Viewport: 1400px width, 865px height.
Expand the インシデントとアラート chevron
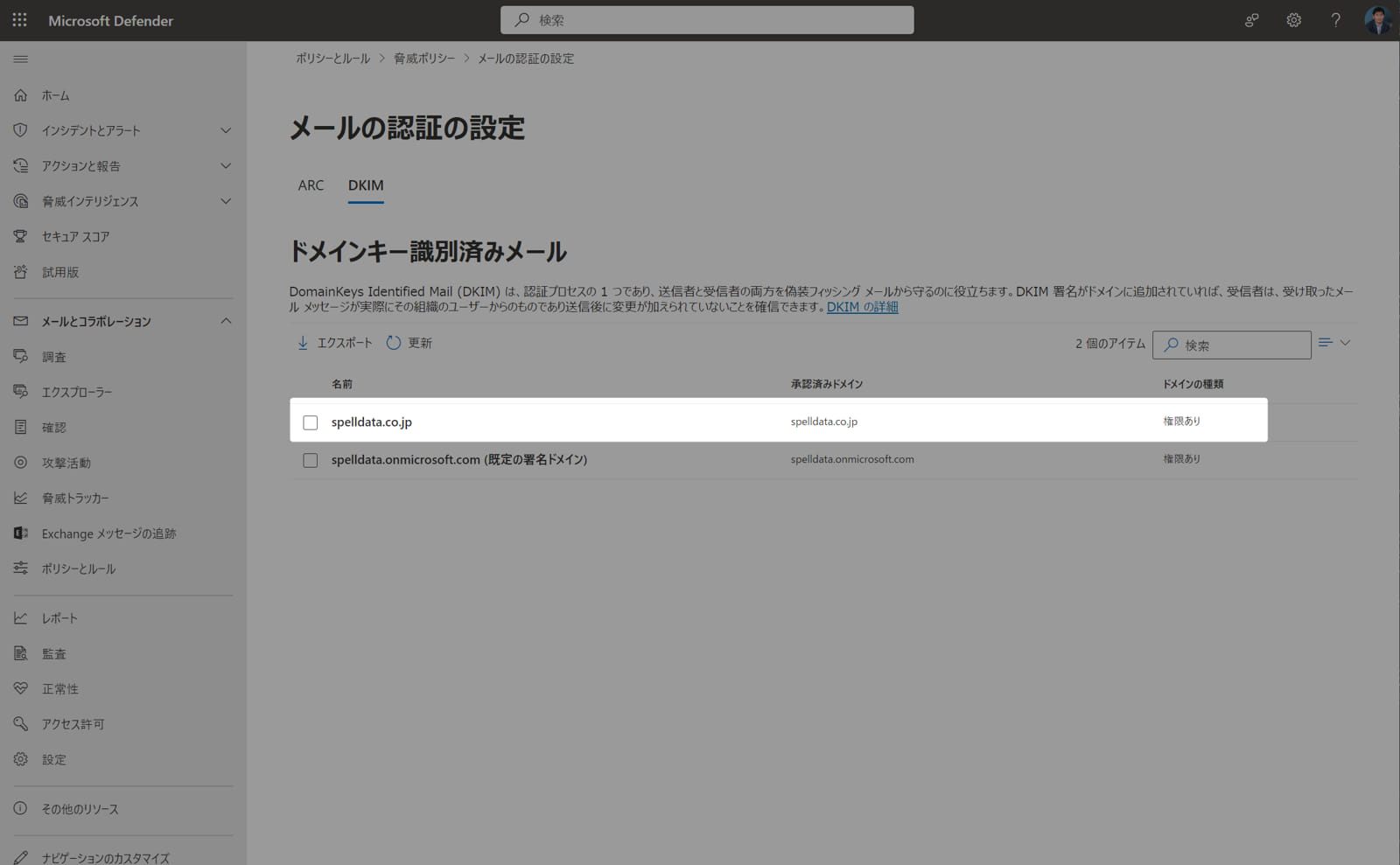pyautogui.click(x=226, y=130)
